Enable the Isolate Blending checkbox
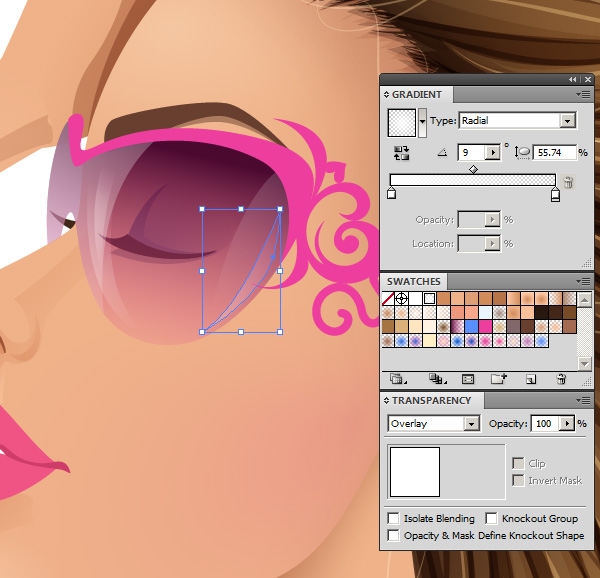 tap(394, 519)
